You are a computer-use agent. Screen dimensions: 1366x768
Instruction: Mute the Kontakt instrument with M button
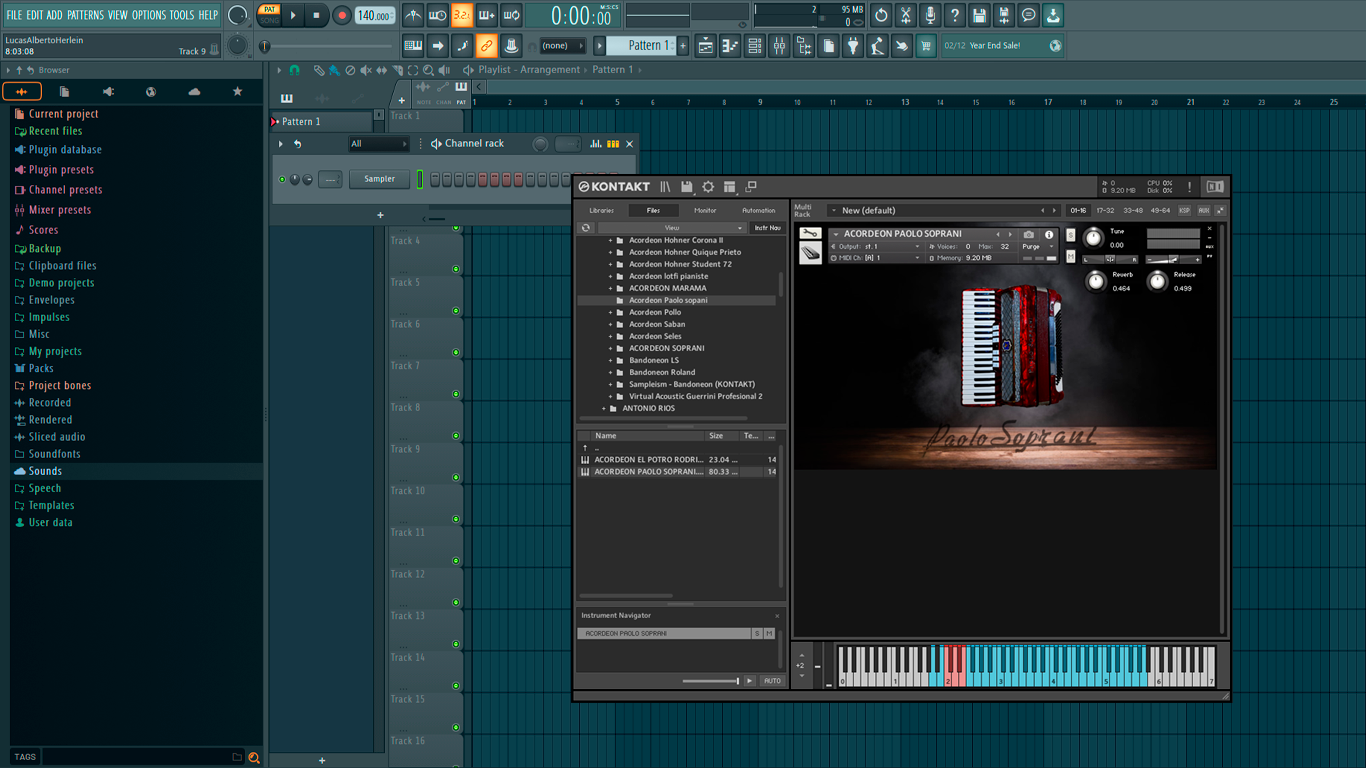1070,257
